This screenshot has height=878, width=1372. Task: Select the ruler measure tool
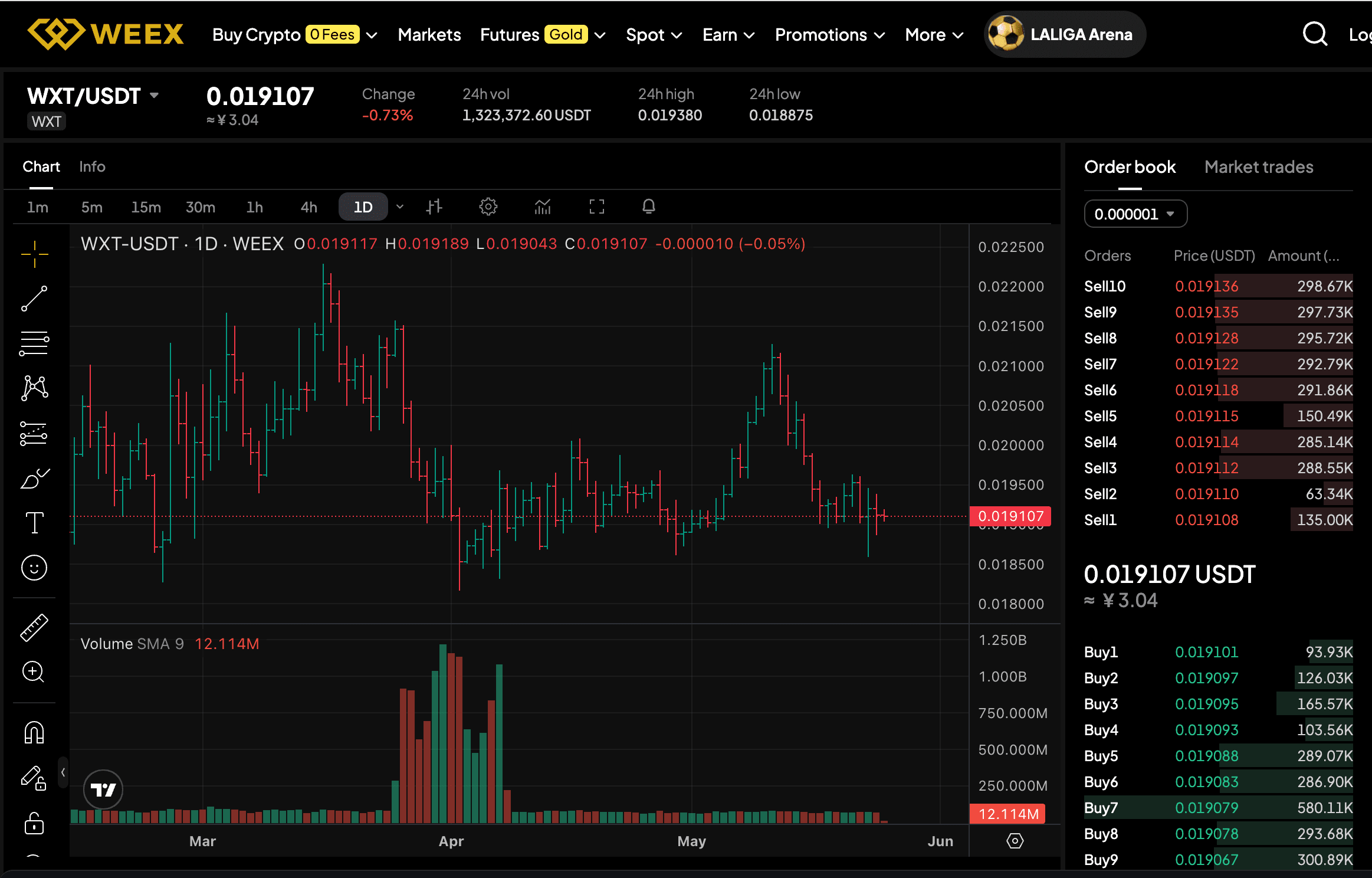(34, 627)
